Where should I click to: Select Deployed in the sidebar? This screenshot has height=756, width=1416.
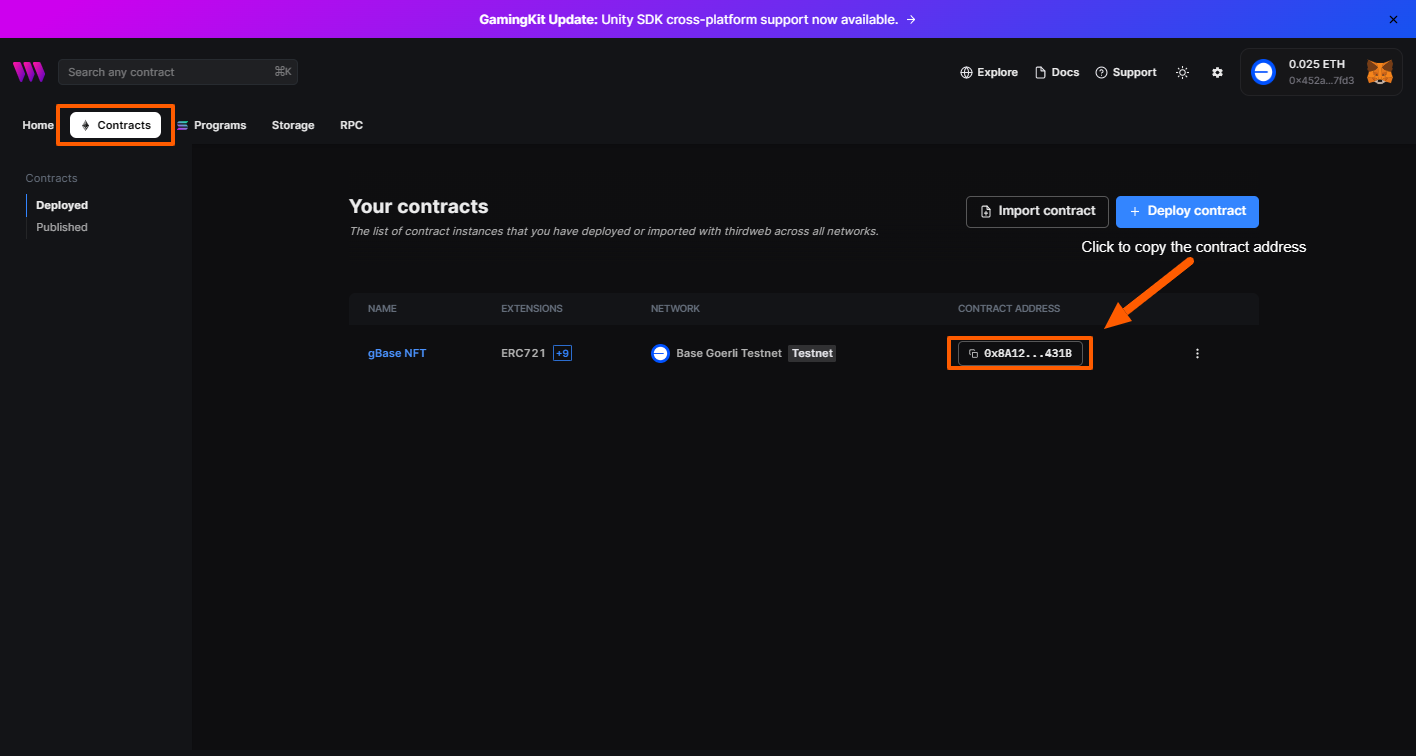click(x=62, y=205)
